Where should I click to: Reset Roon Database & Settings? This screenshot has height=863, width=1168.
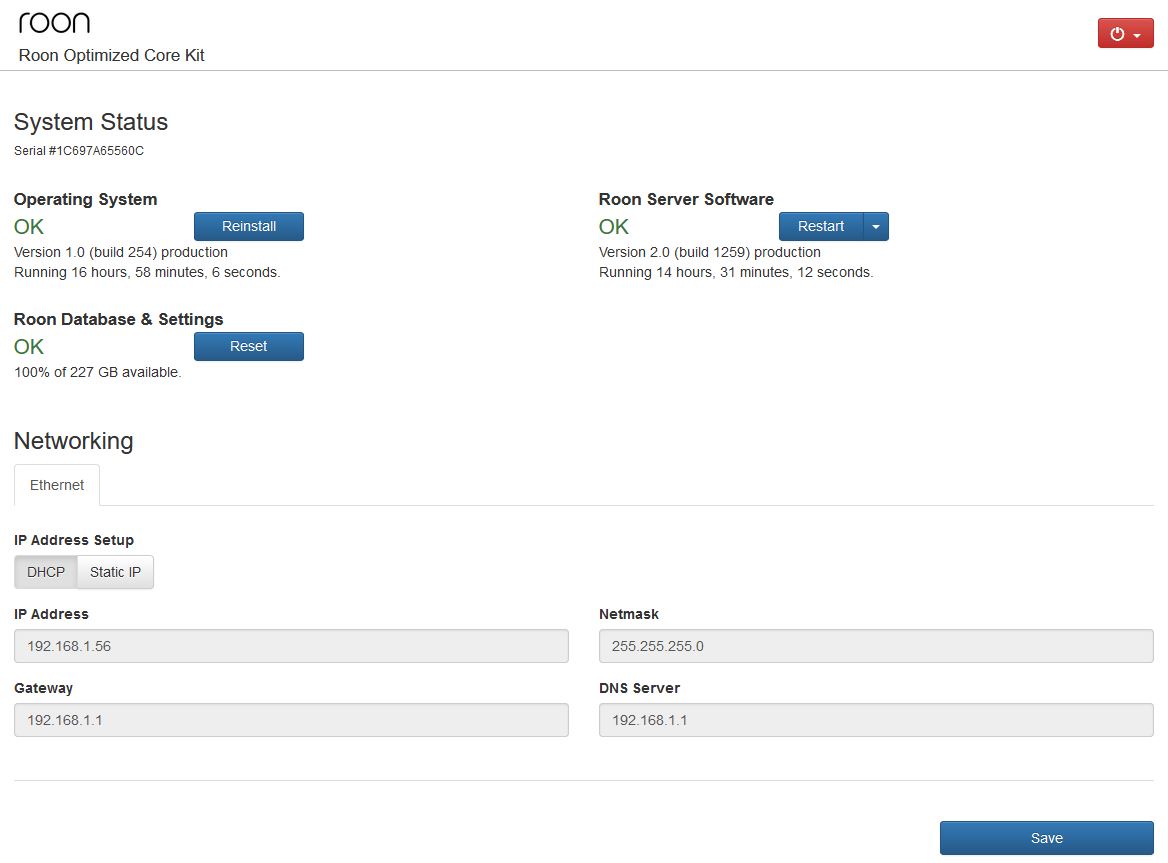click(x=248, y=346)
